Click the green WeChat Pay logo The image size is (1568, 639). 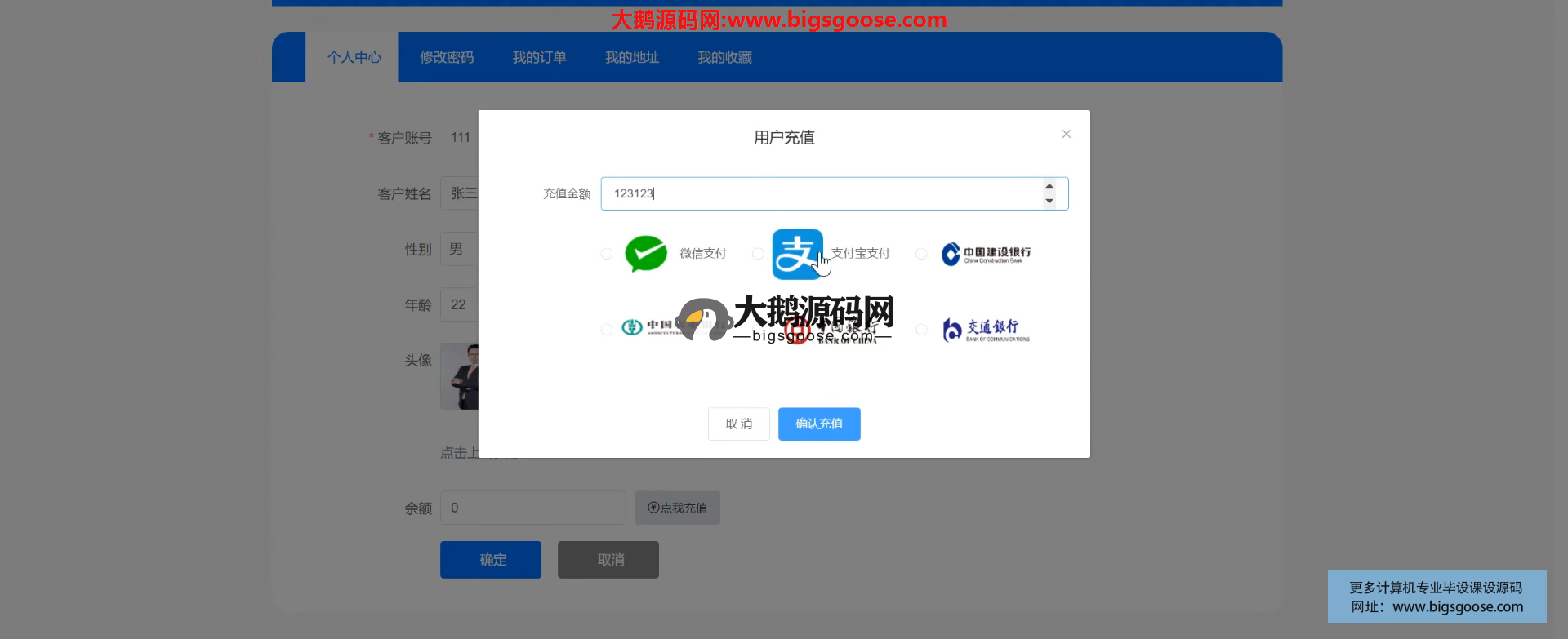click(x=646, y=254)
